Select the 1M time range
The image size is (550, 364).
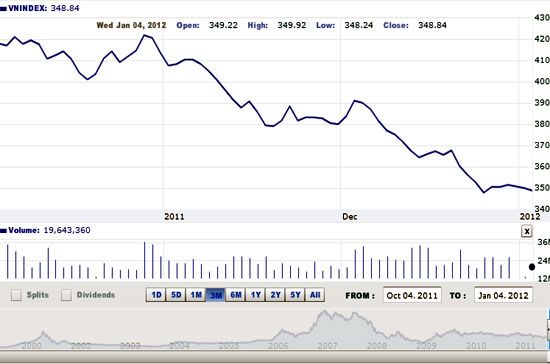[196, 295]
